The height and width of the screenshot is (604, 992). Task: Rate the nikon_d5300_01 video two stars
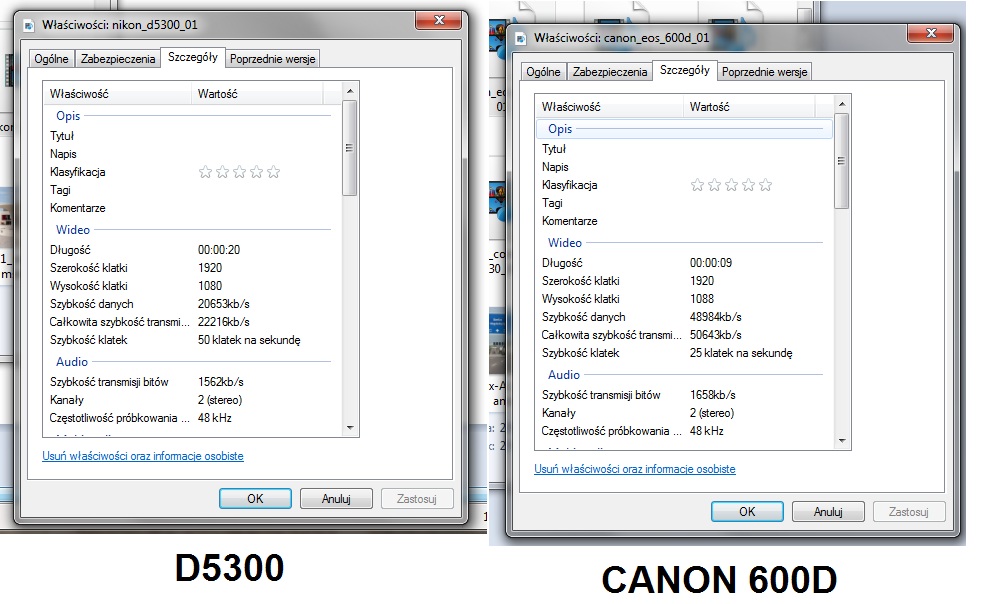click(x=222, y=172)
